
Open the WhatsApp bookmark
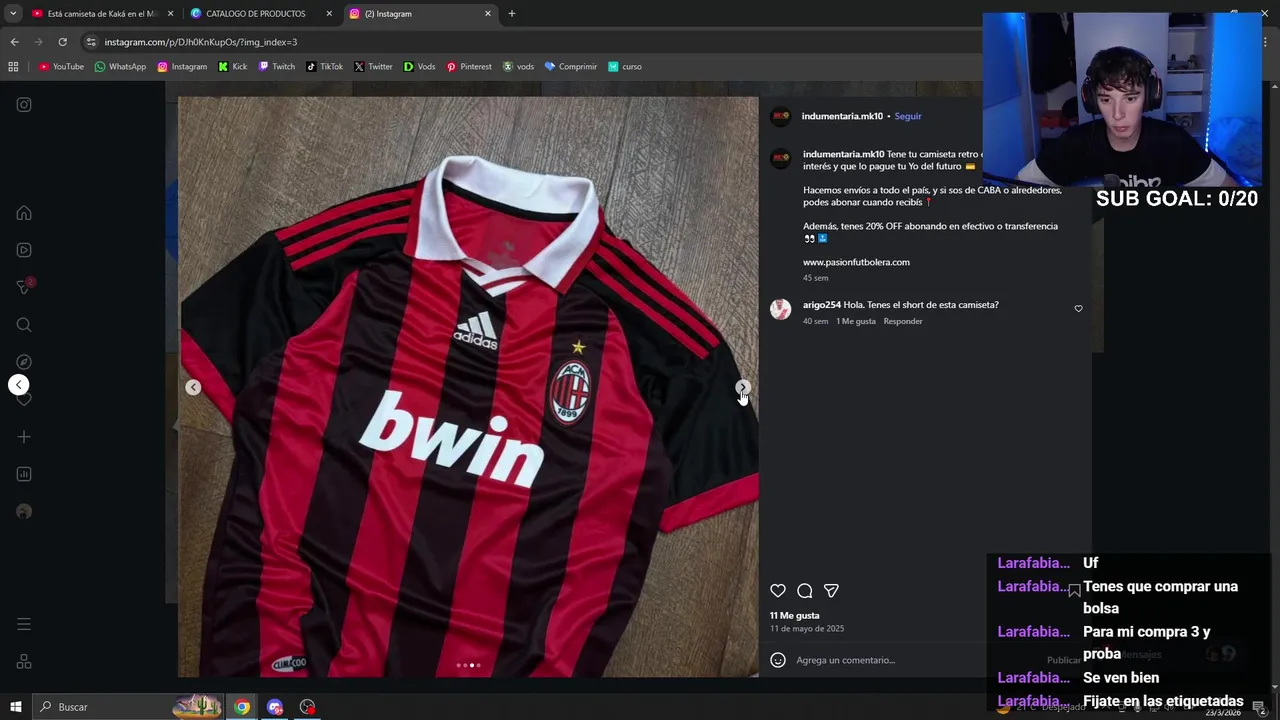coord(120,67)
